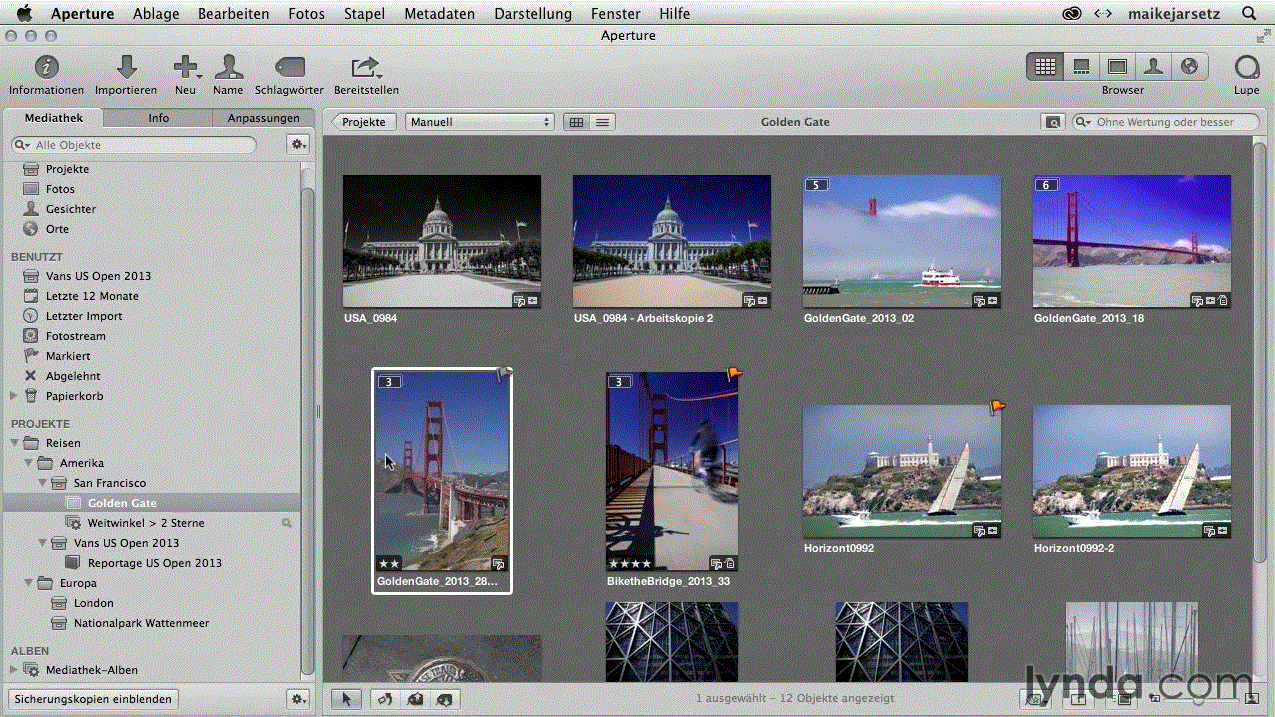Open the filter HUD button beside search

pyautogui.click(x=1052, y=122)
